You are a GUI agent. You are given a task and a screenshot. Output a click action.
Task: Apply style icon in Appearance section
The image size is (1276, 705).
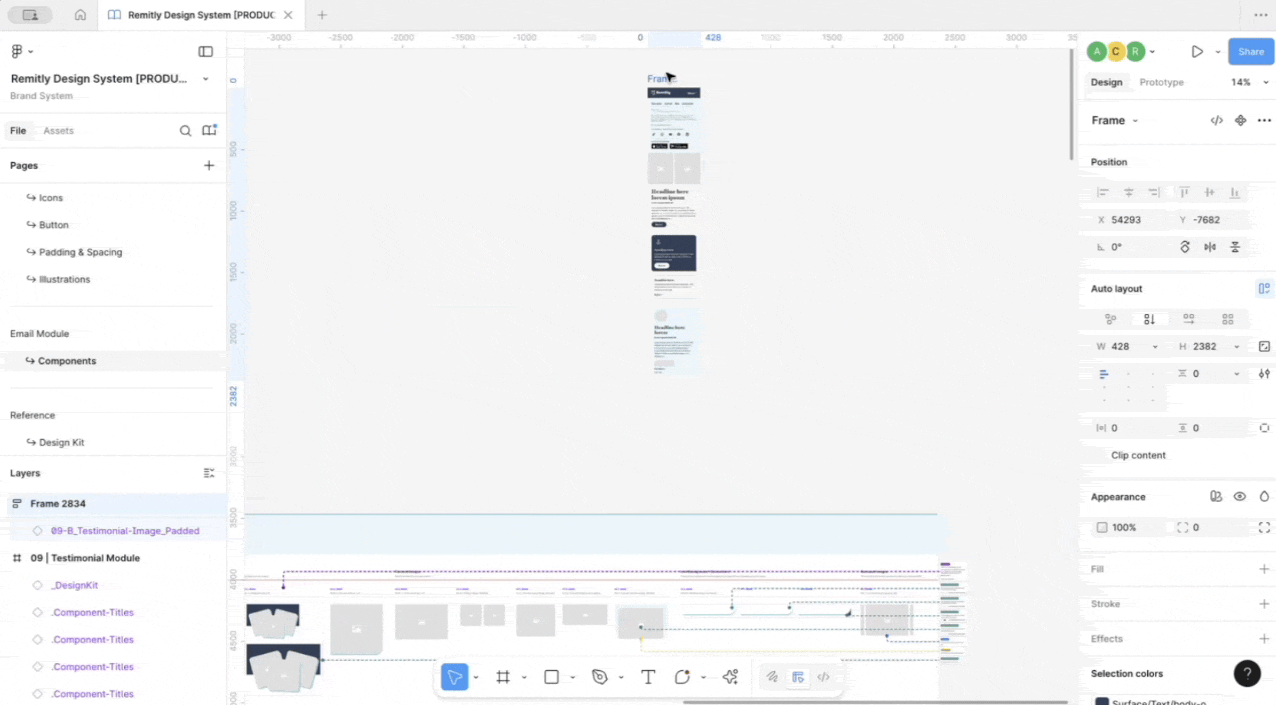[x=1216, y=496]
